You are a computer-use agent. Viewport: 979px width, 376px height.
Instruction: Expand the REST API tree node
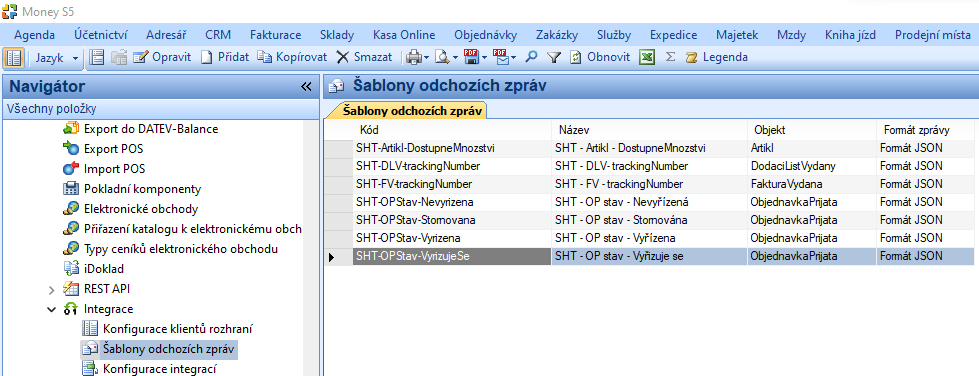52,289
